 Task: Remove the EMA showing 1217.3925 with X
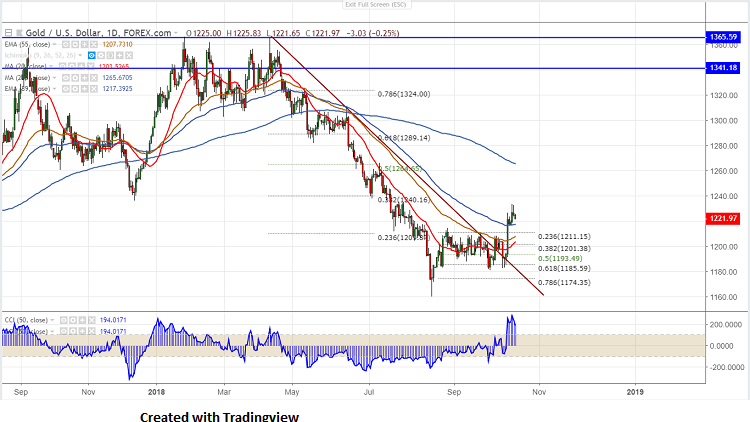pos(94,89)
